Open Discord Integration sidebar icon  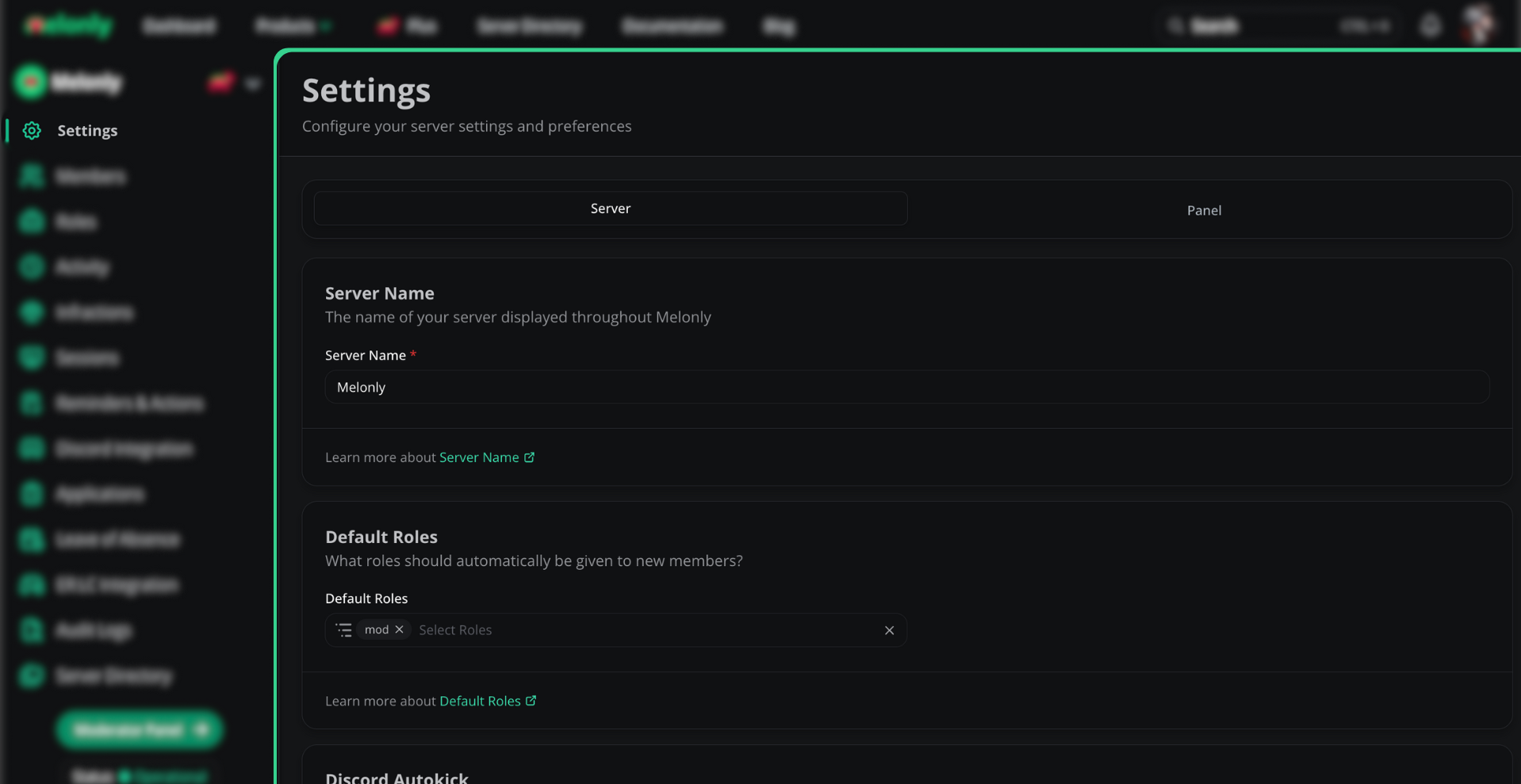(x=32, y=449)
